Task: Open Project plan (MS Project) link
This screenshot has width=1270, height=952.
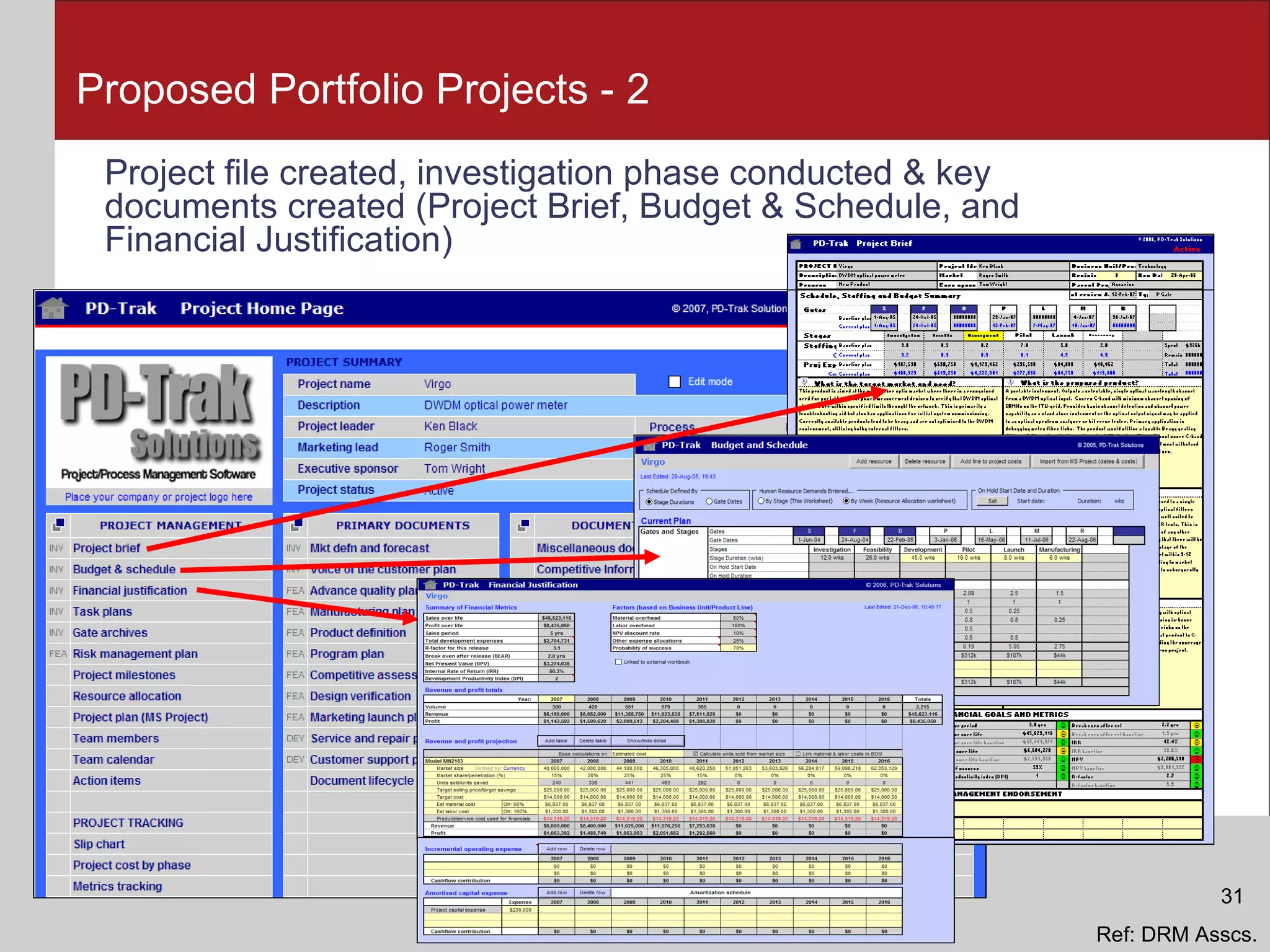Action: [141, 717]
